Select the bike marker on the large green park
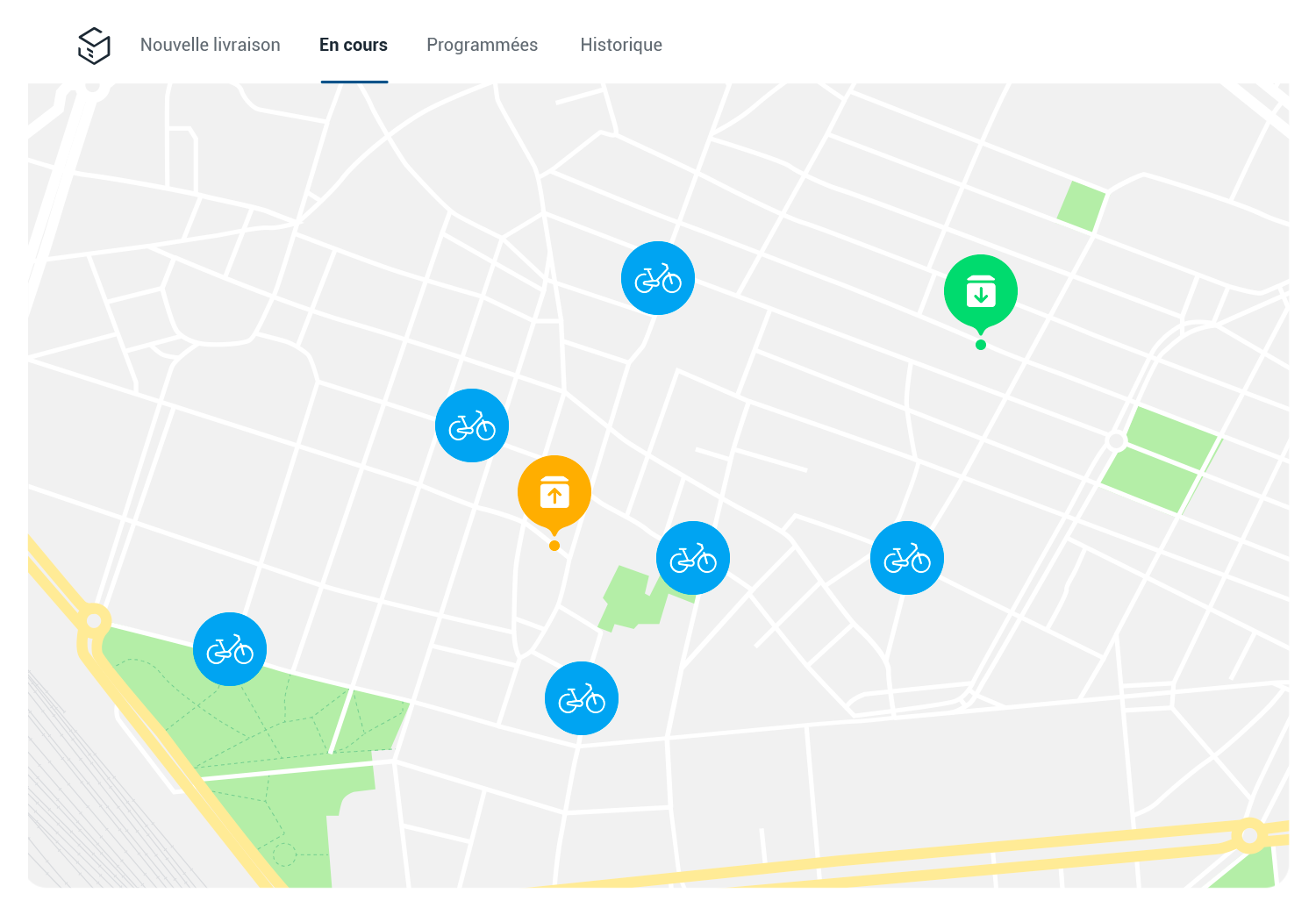The height and width of the screenshot is (915, 1316). coord(230,649)
